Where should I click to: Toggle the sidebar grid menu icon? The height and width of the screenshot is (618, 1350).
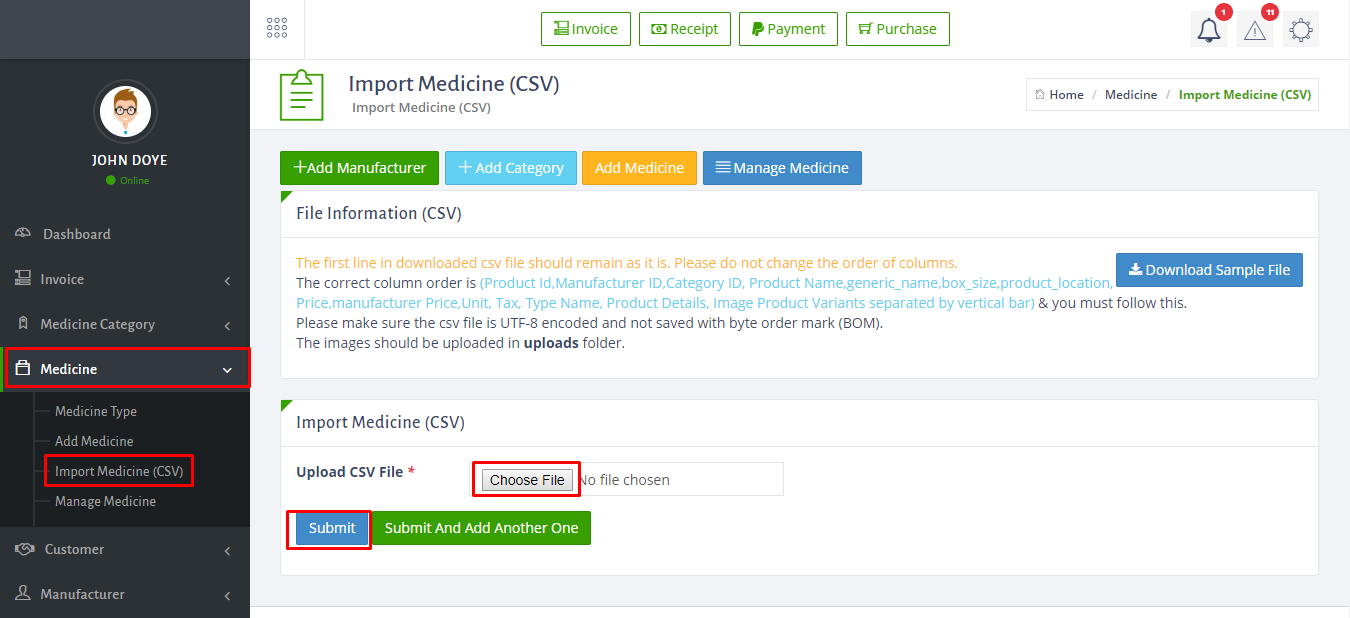277,28
